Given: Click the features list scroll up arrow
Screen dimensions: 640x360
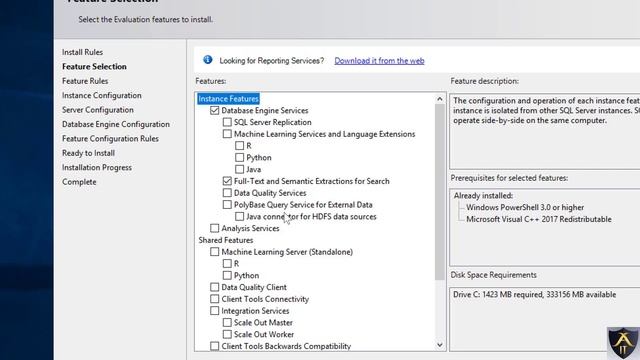Looking at the screenshot, I should 440,99.
